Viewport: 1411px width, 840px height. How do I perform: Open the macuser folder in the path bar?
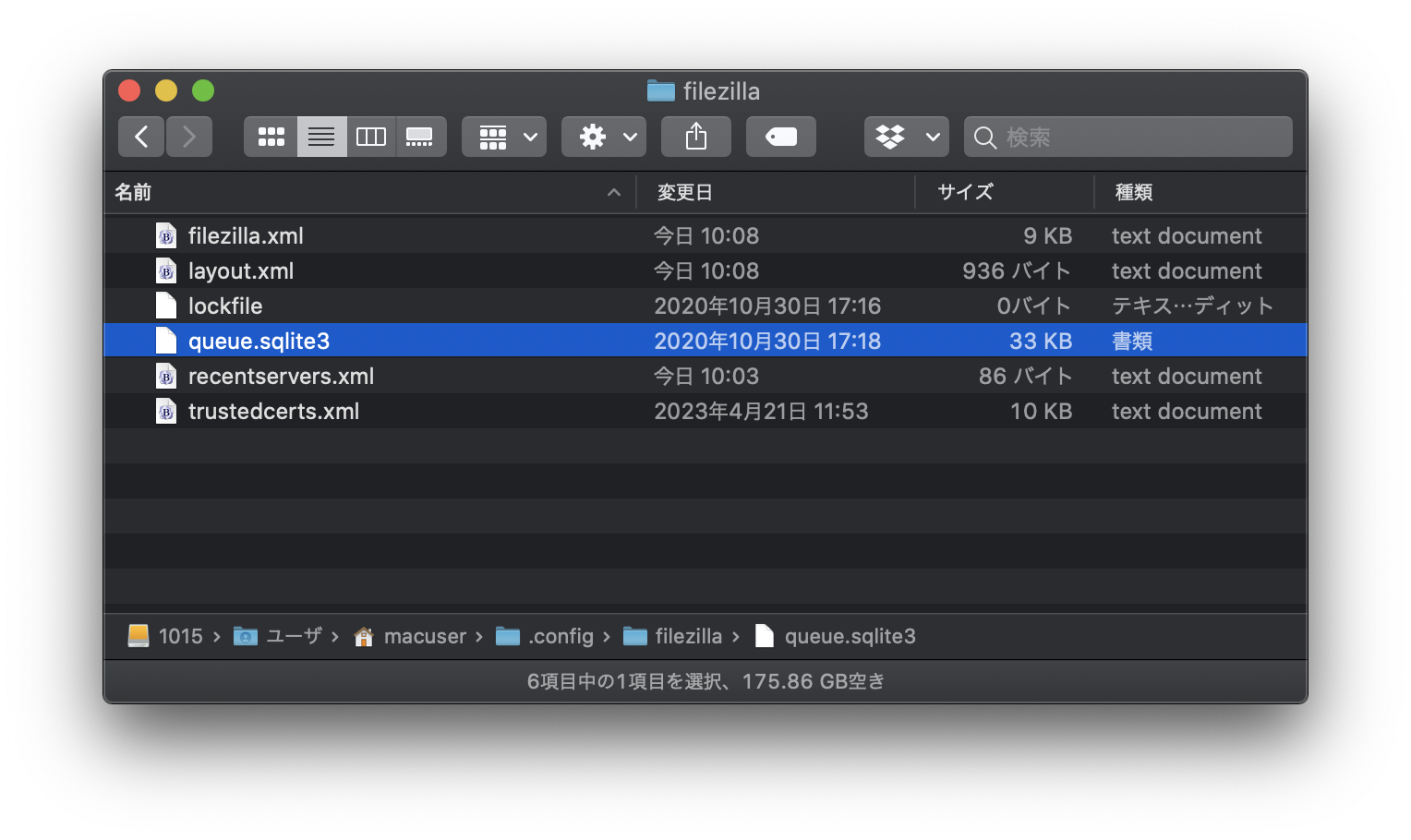(426, 636)
